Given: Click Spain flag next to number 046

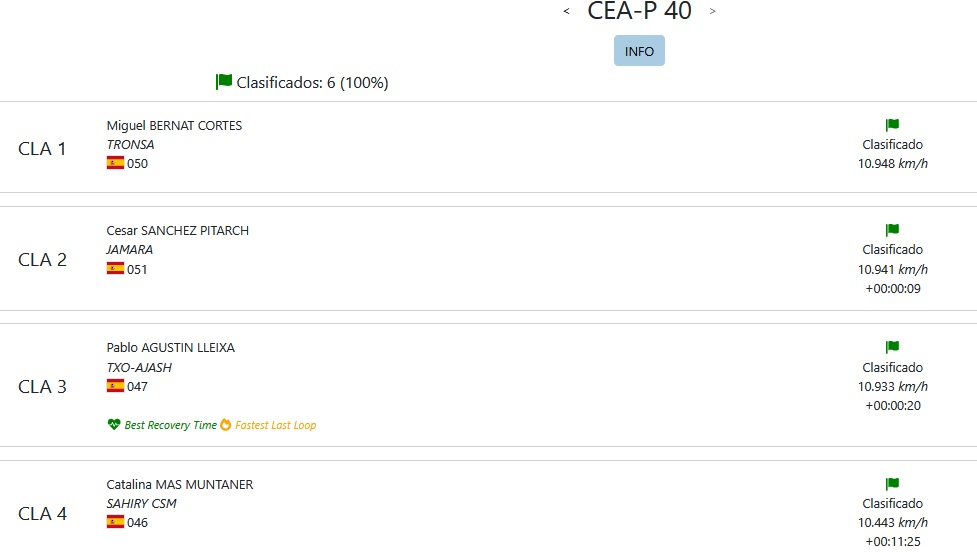Looking at the screenshot, I should point(115,521).
